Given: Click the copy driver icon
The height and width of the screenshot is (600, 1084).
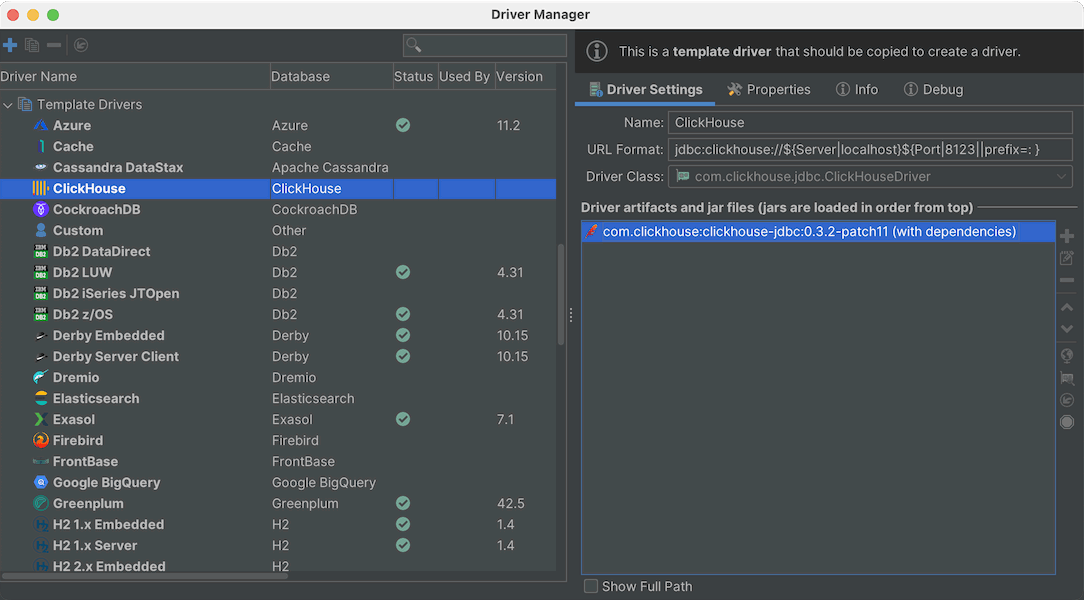Looking at the screenshot, I should point(32,45).
